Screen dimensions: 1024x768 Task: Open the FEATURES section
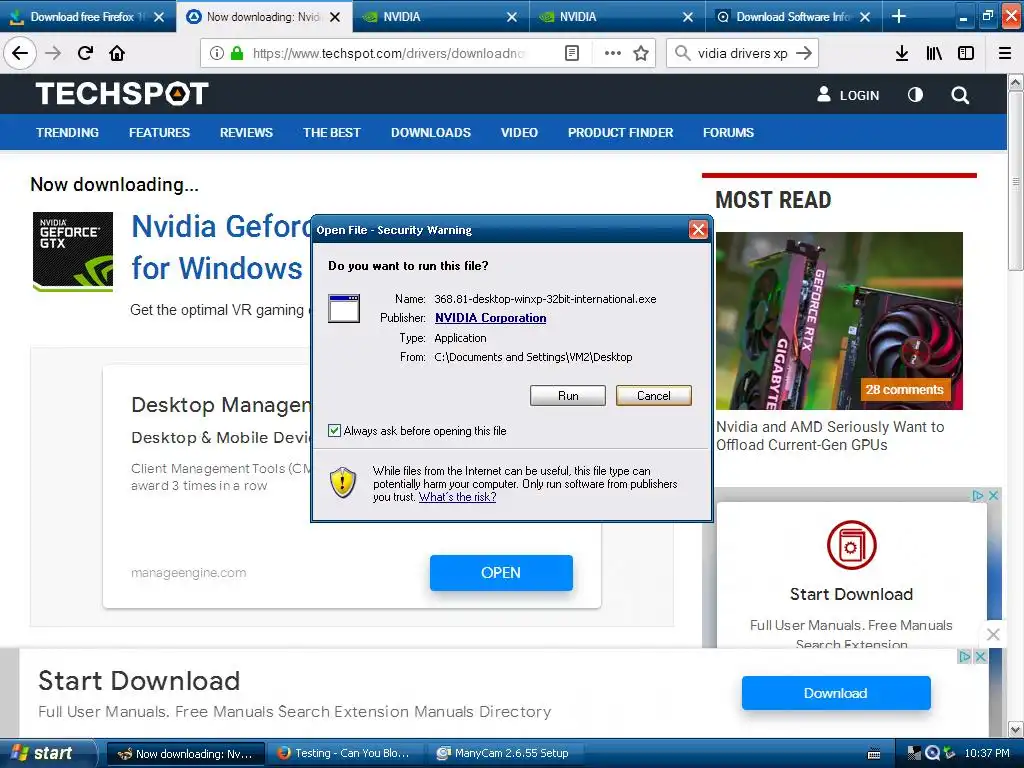tap(159, 133)
